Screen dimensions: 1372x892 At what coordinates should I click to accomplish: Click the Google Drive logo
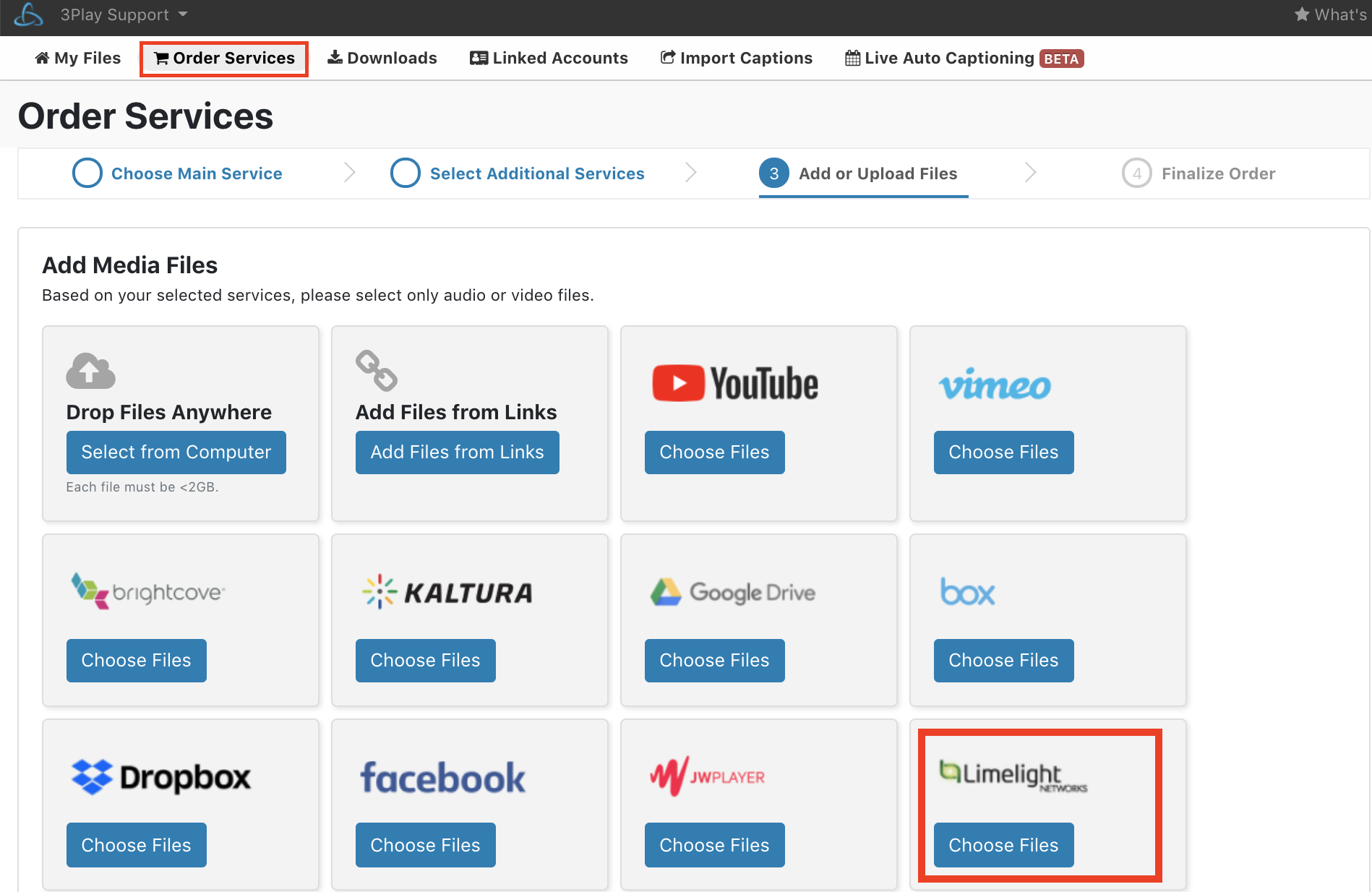pos(733,592)
